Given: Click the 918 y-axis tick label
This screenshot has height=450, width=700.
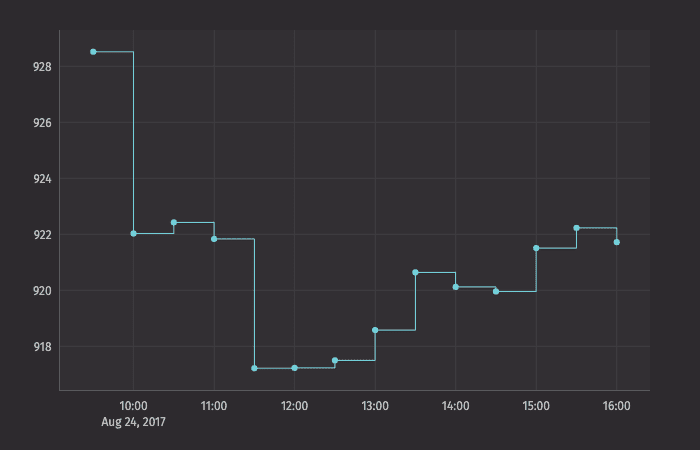Looking at the screenshot, I should (x=42, y=347).
